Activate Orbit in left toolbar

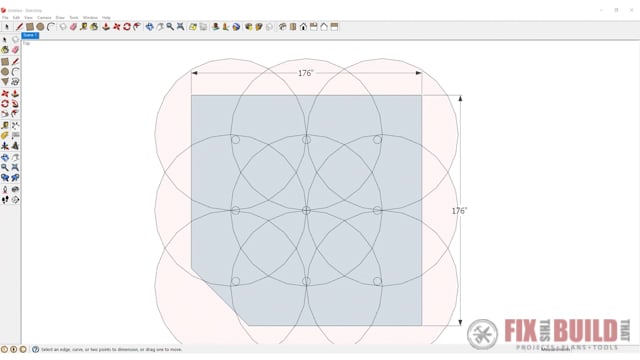(x=5, y=158)
